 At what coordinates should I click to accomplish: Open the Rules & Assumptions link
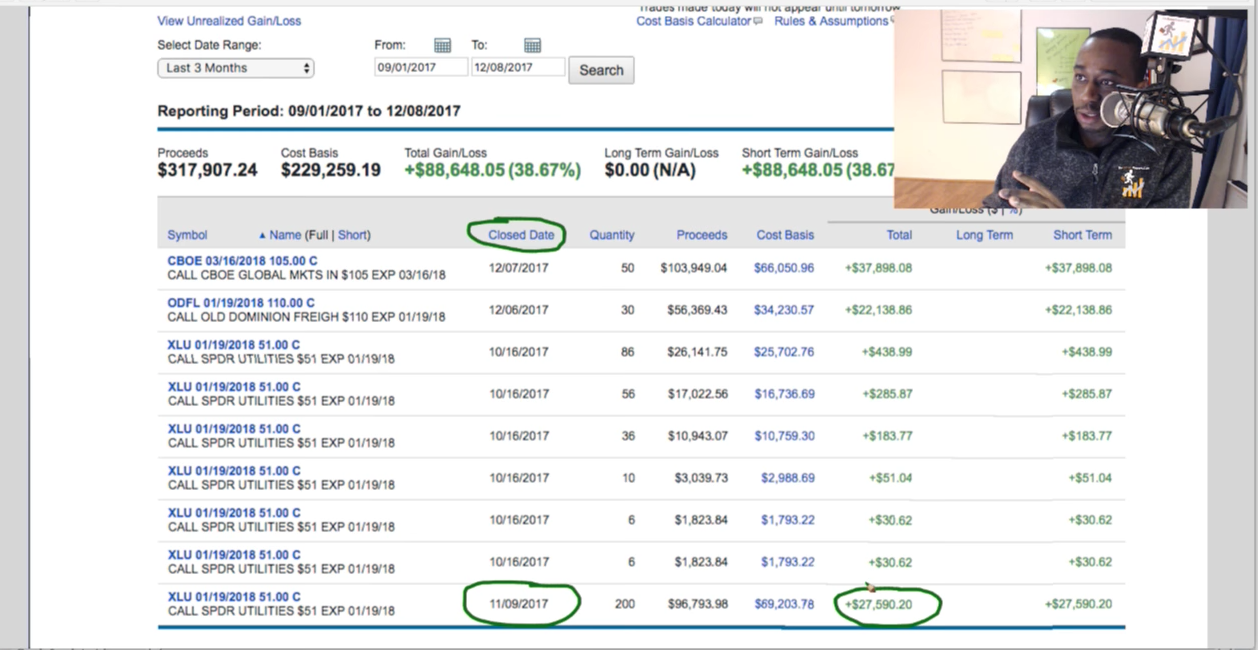point(831,21)
